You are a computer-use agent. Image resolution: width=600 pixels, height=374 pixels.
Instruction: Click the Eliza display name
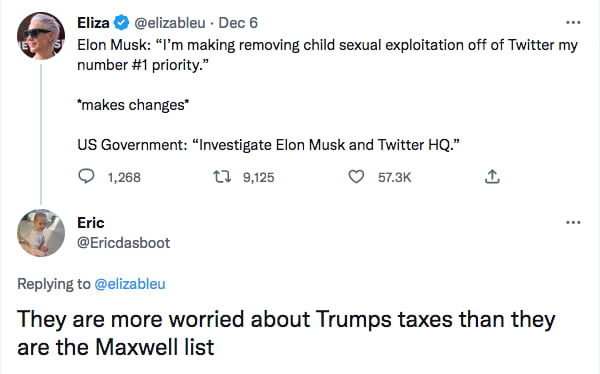point(93,23)
